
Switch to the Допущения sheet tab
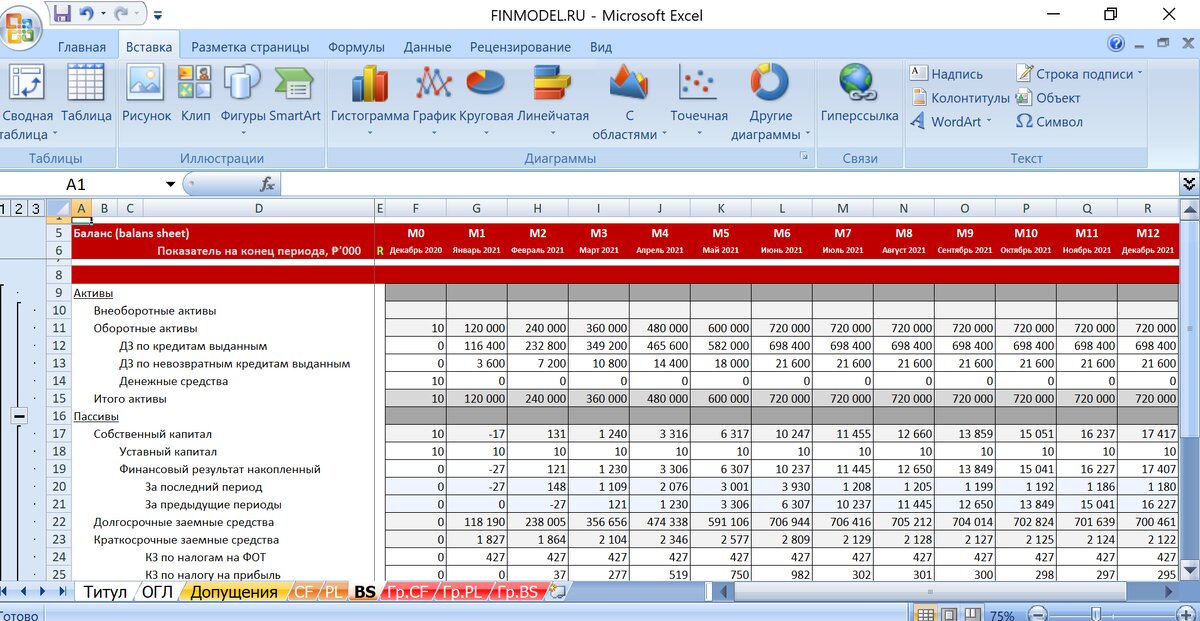(233, 592)
